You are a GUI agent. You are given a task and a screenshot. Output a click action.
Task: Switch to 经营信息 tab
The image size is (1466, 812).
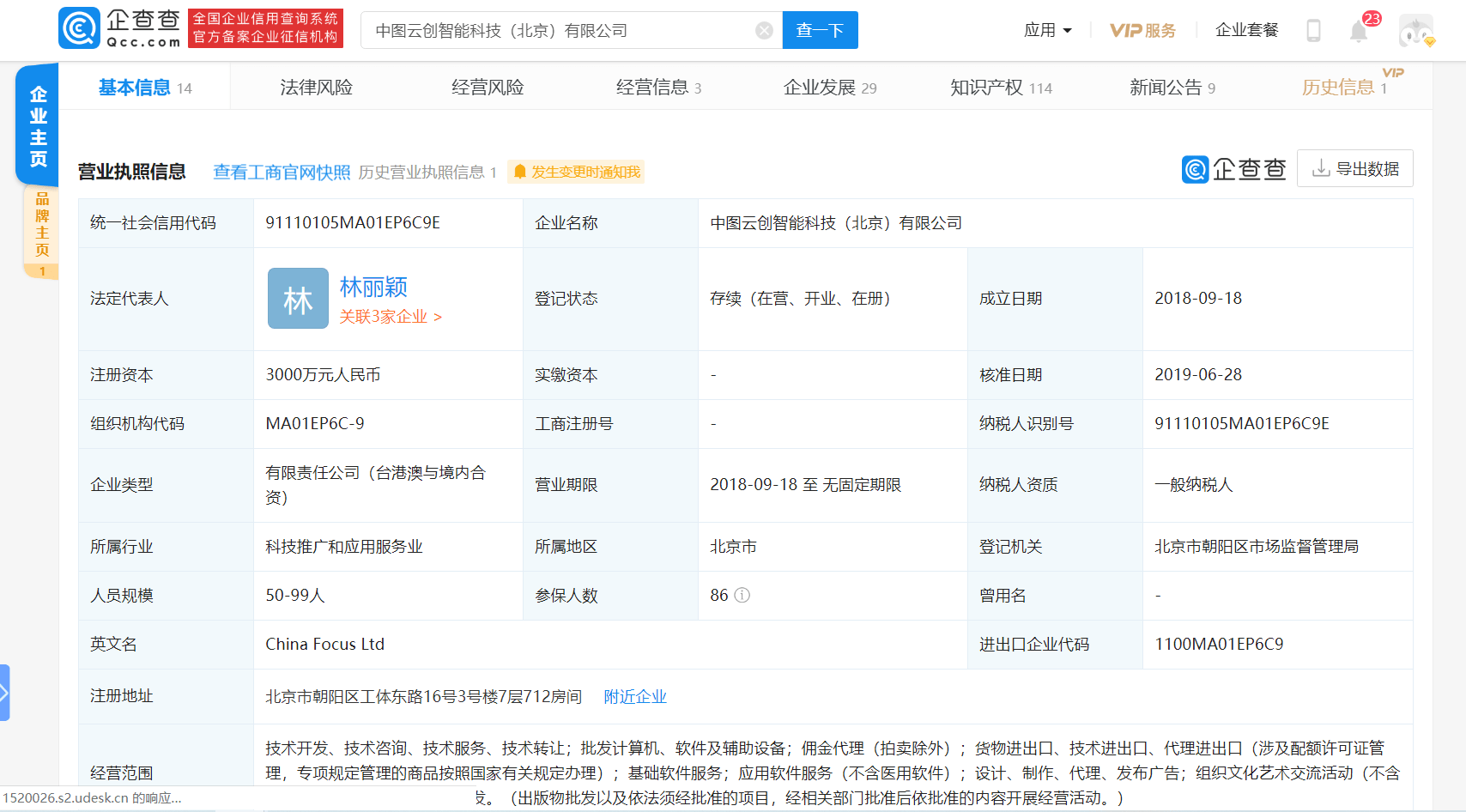pos(658,88)
